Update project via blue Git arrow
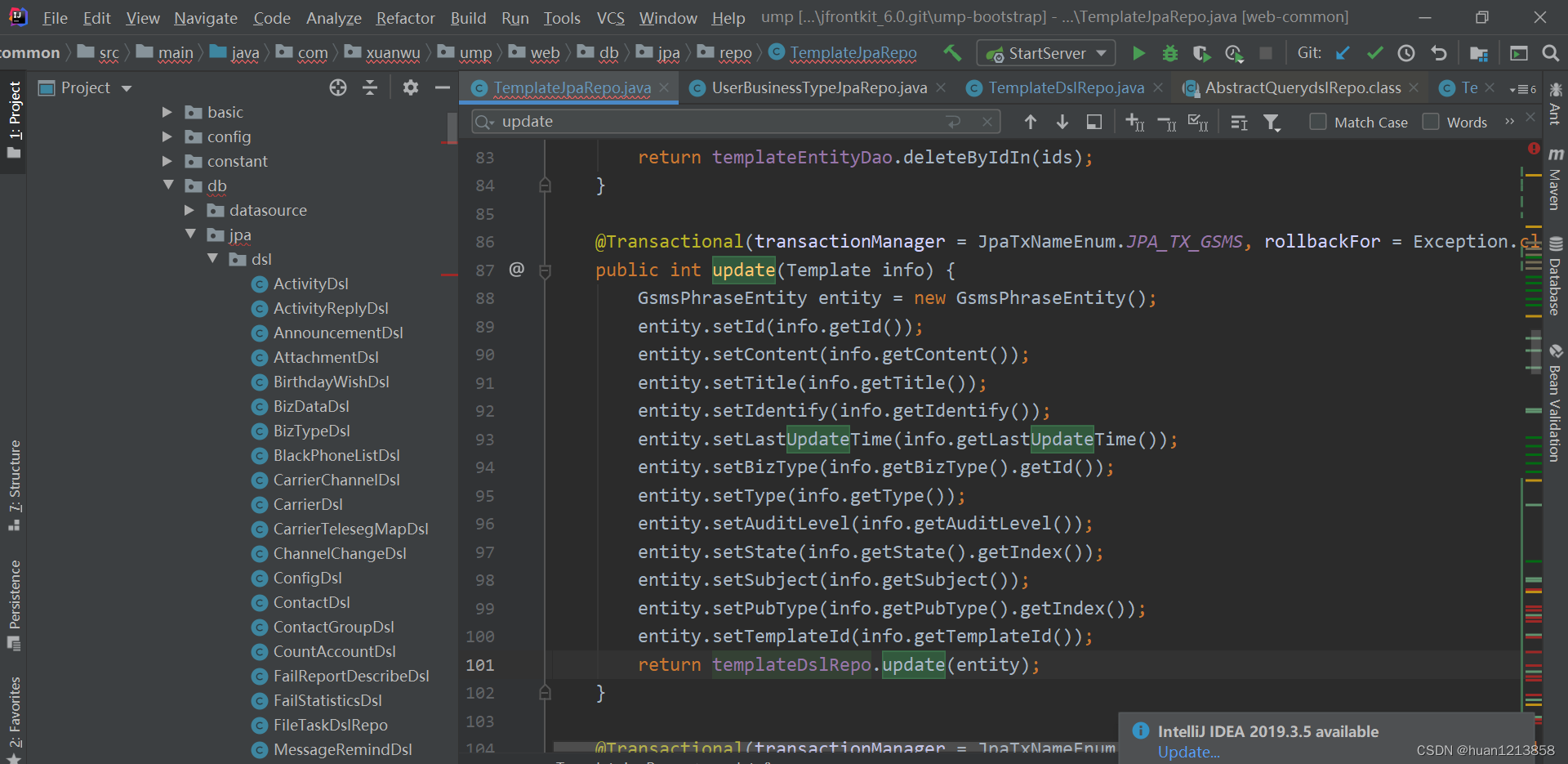The image size is (1568, 764). pyautogui.click(x=1343, y=53)
